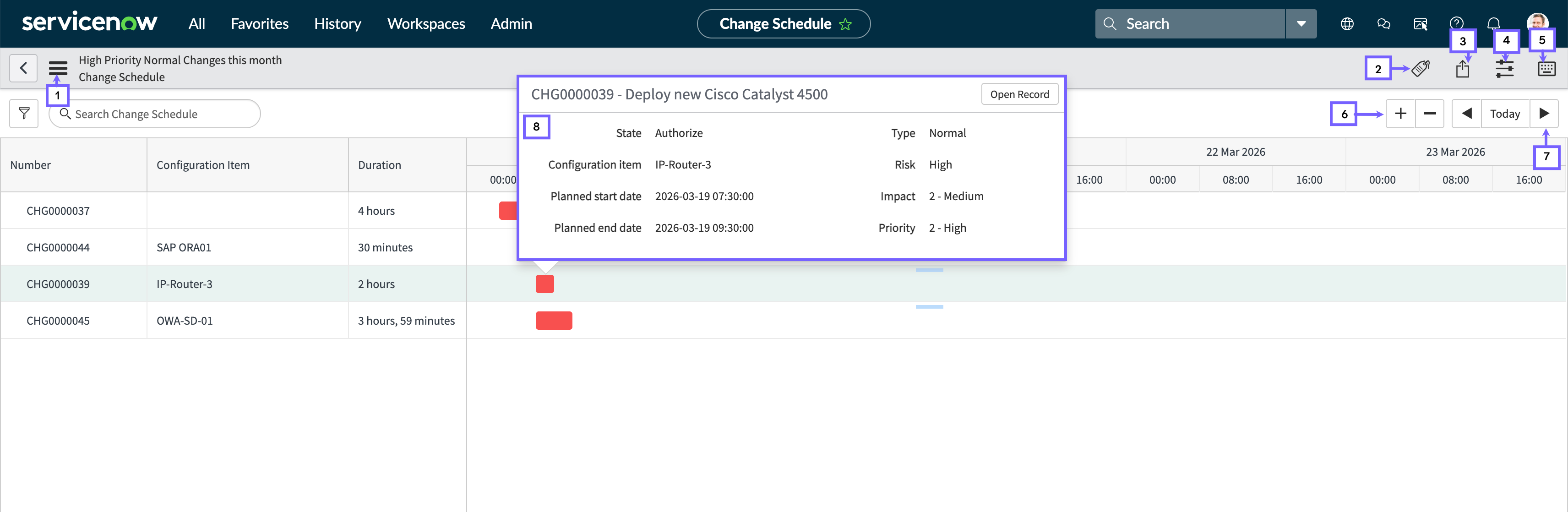The image size is (1568, 512).
Task: Click the Impact value '2 - Medium'
Action: (x=956, y=196)
